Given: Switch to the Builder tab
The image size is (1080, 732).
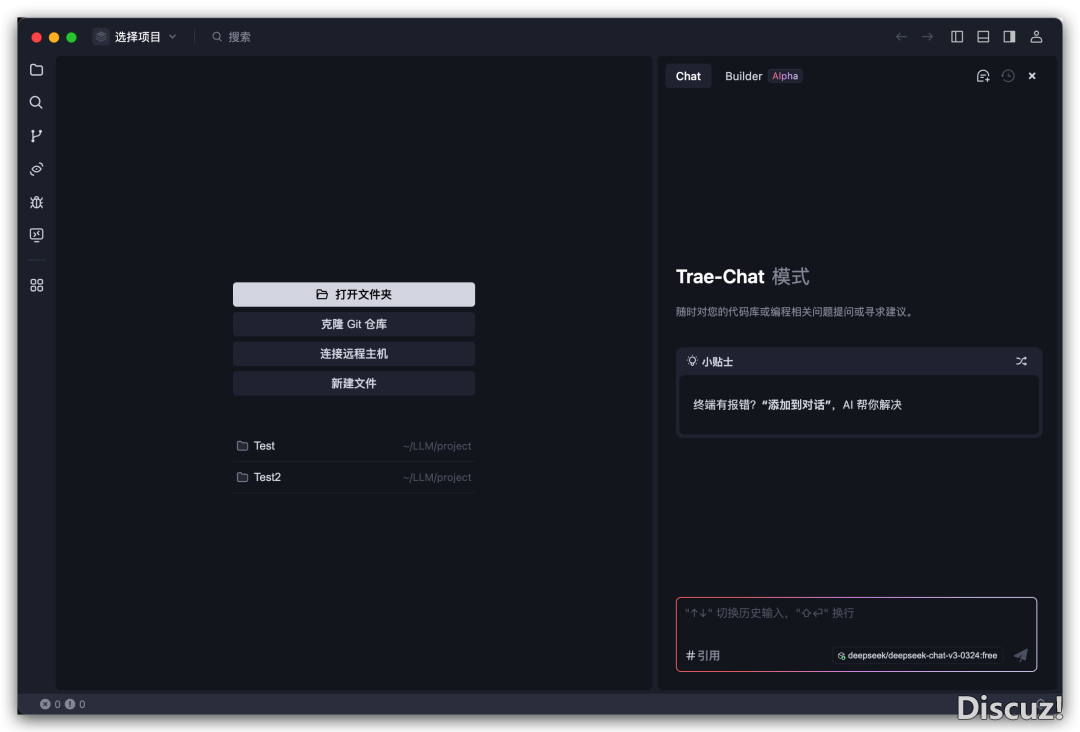Looking at the screenshot, I should tap(743, 76).
